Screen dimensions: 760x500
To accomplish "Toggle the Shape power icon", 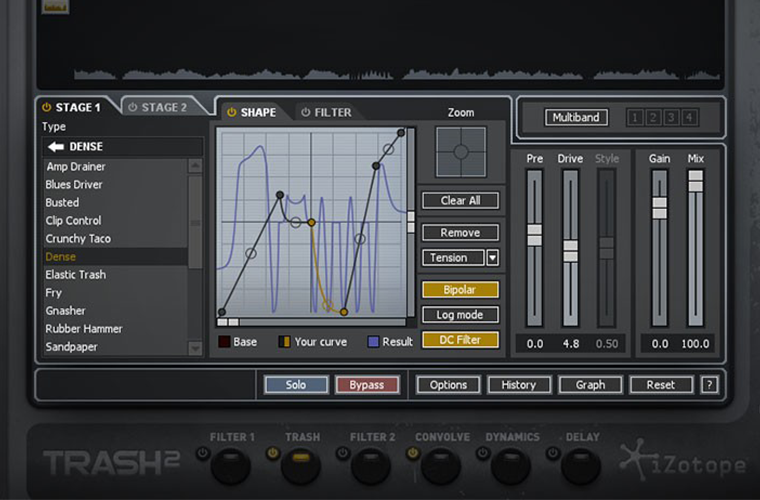I will click(x=232, y=112).
